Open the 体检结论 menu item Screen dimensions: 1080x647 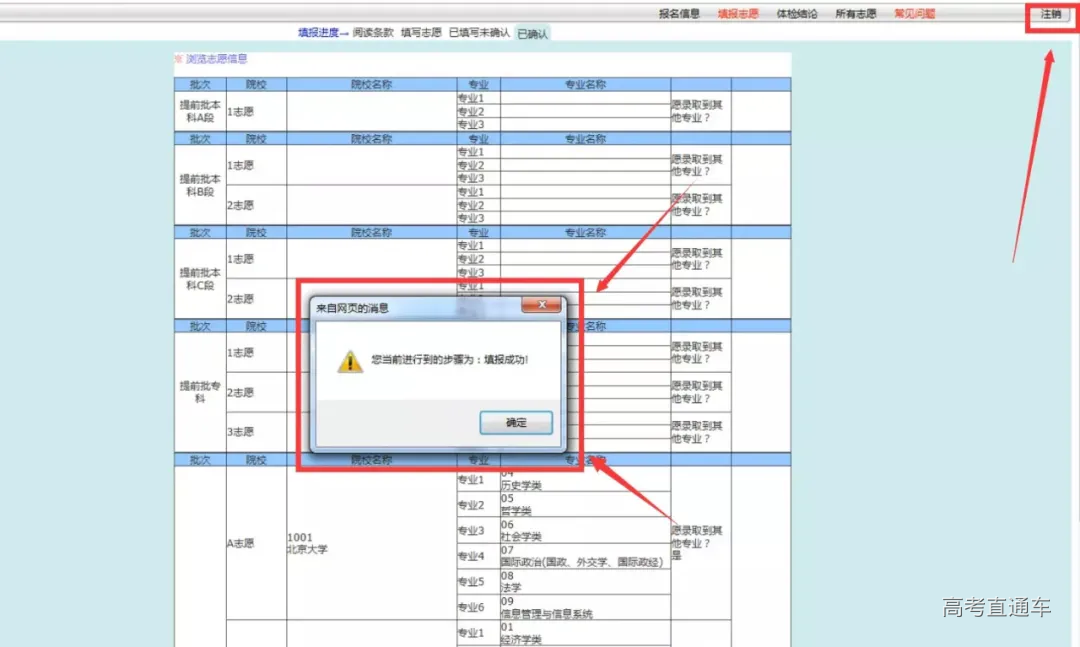pos(797,14)
